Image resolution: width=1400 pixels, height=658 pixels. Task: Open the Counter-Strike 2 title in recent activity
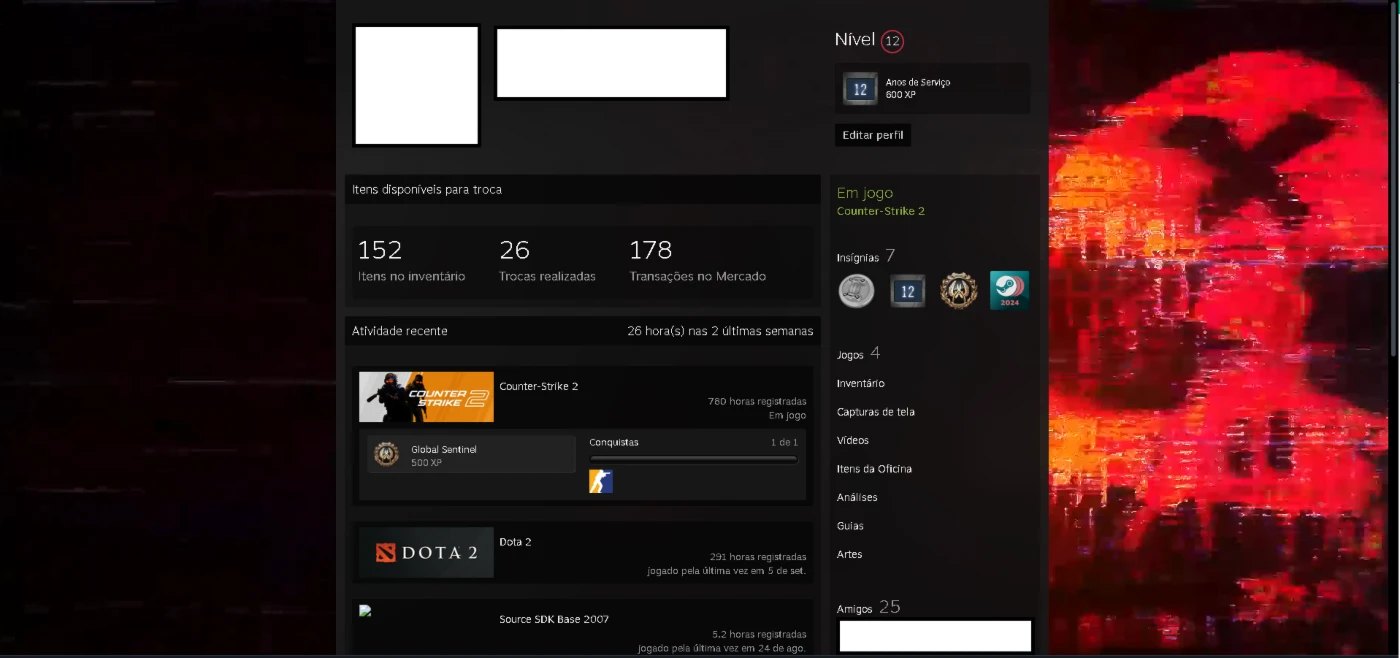pyautogui.click(x=539, y=386)
